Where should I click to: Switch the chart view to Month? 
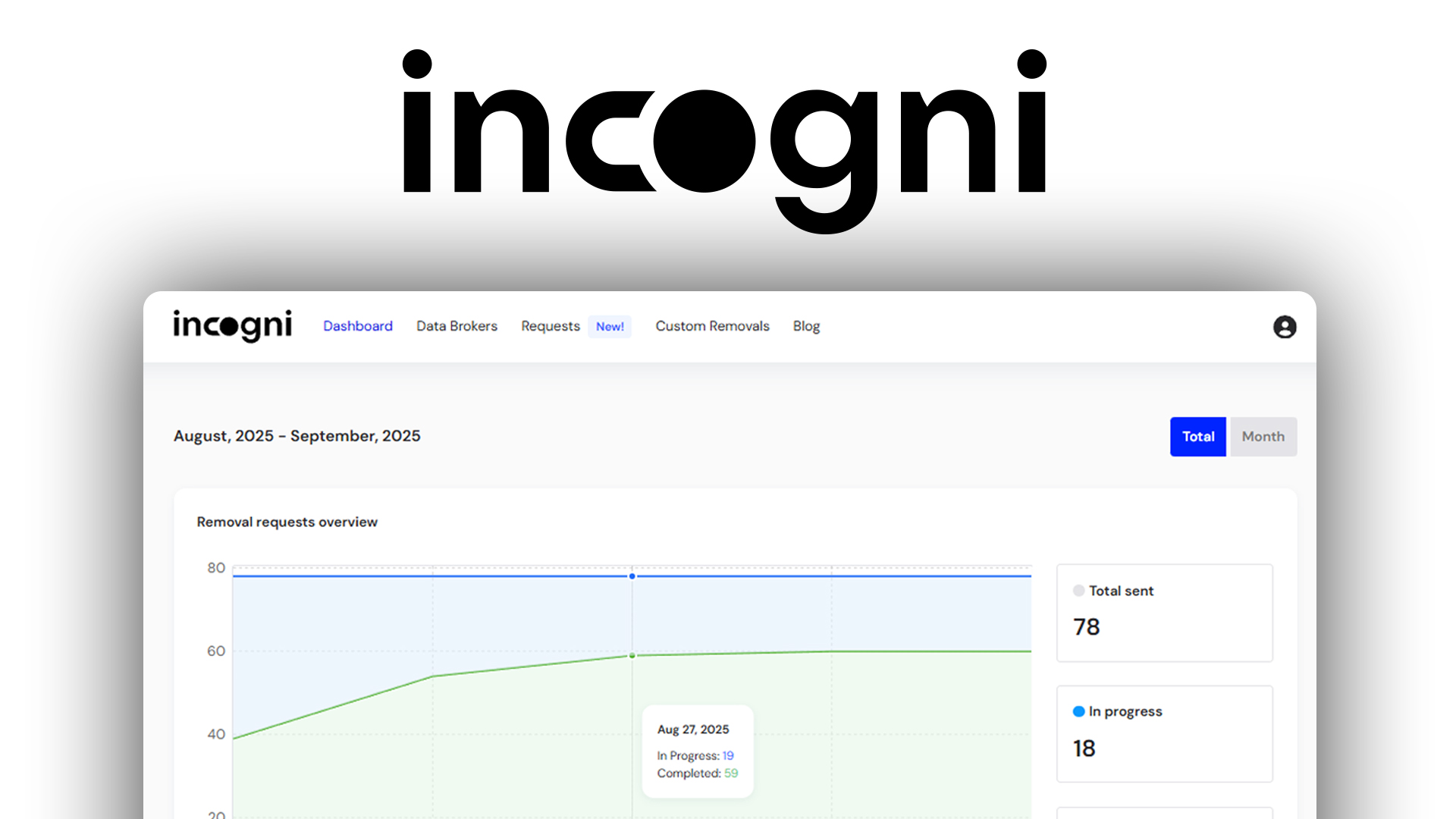(1263, 436)
